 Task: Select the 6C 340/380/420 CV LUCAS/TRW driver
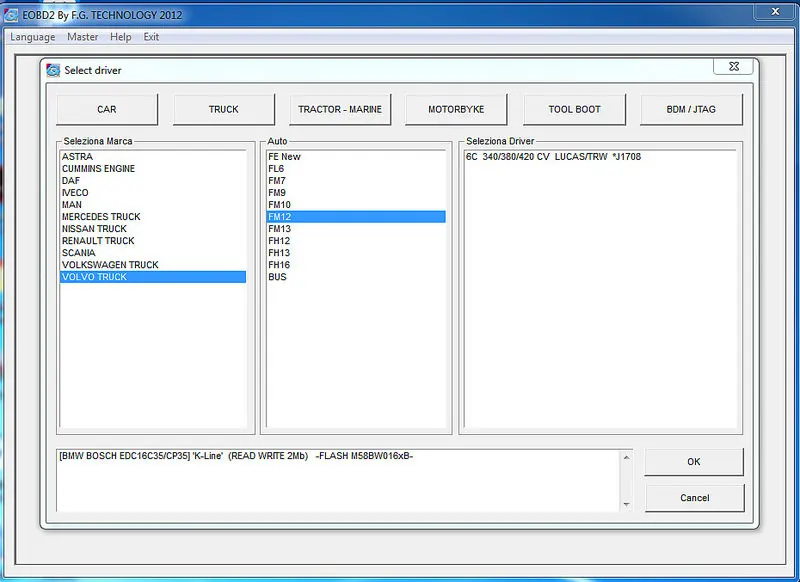[x=553, y=156]
